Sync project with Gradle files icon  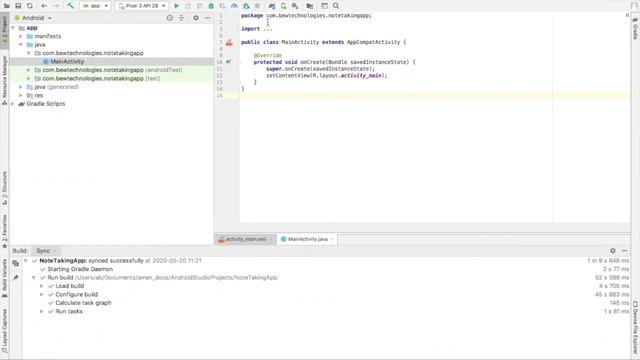271,6
